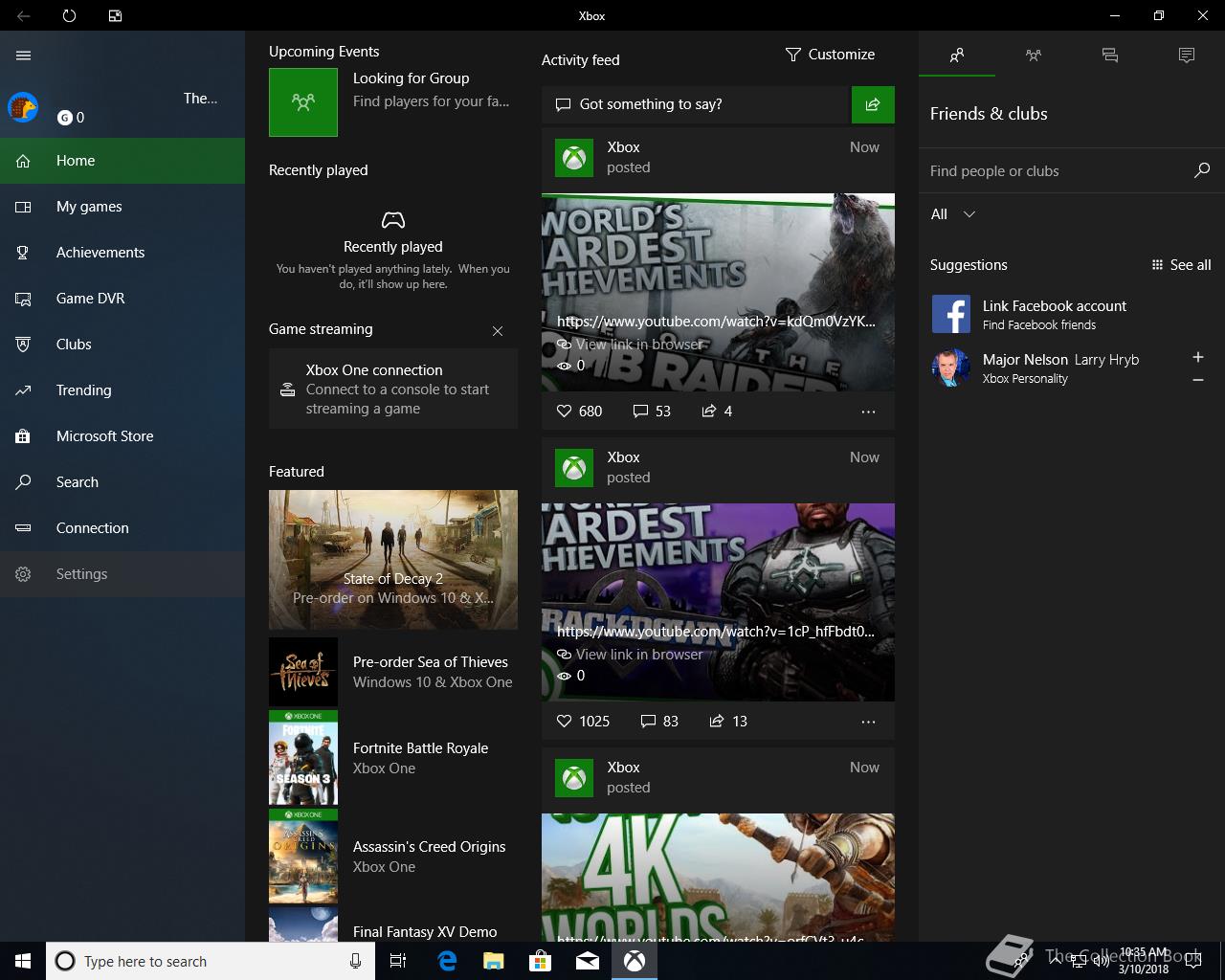Click the Xbox avatar on first post

(574, 158)
